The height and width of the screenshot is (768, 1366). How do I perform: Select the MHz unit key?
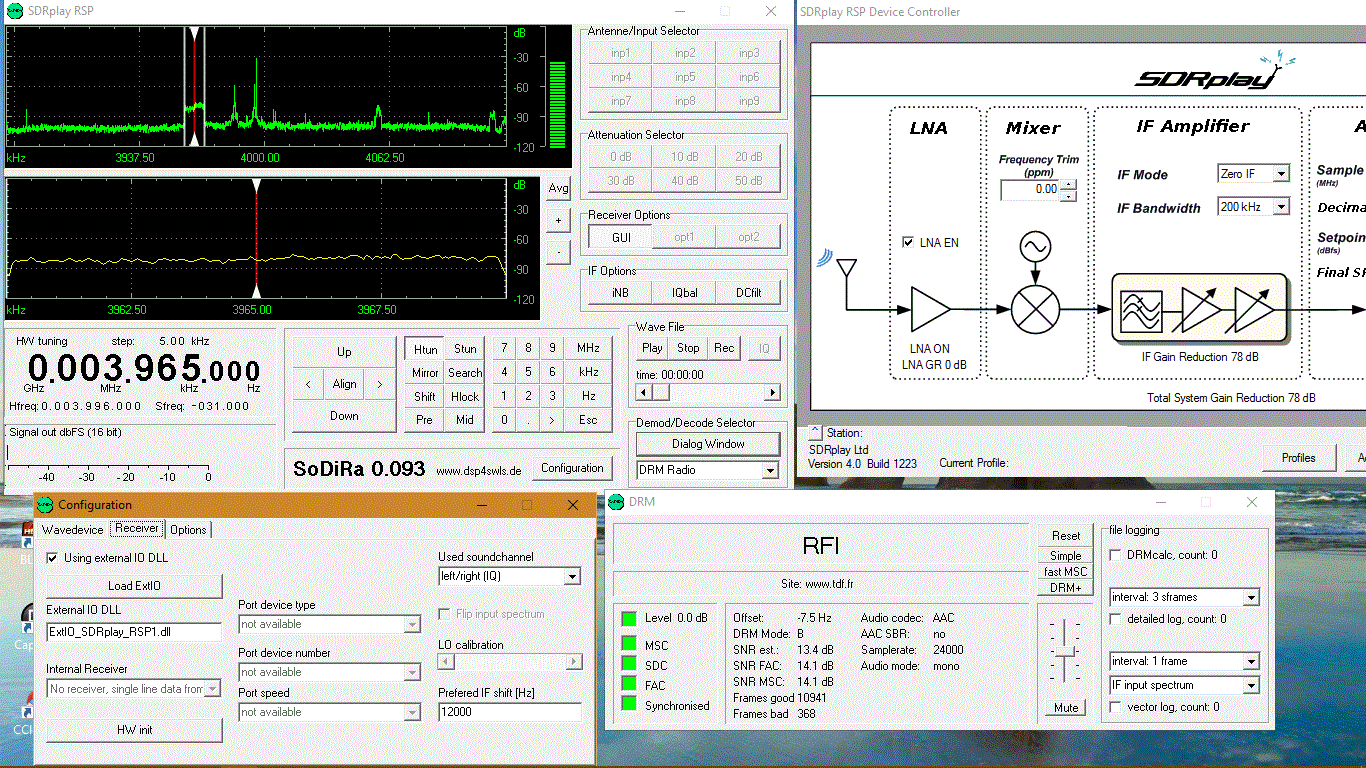[x=588, y=348]
